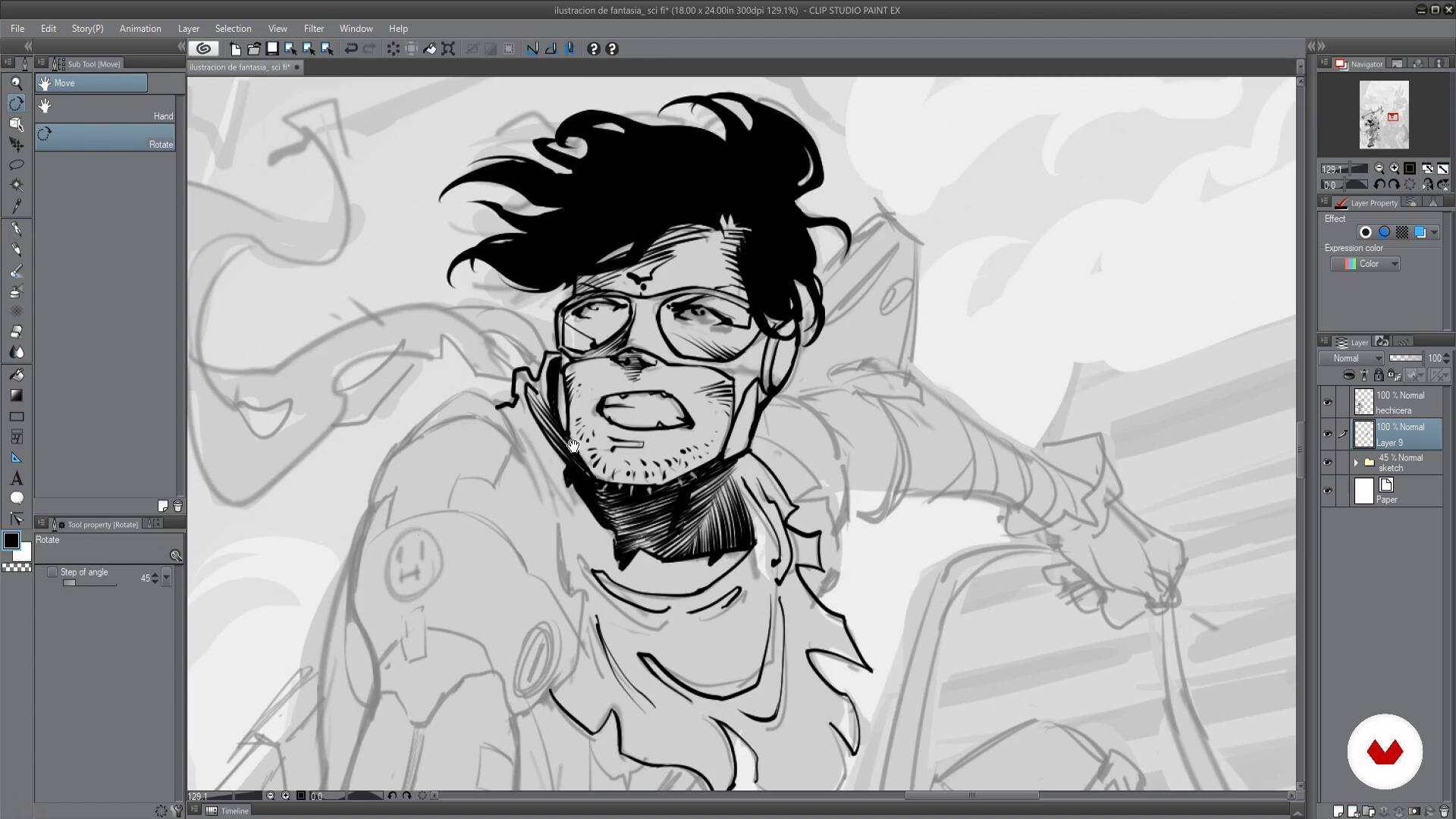This screenshot has height=819, width=1456.
Task: Undo the last action
Action: pyautogui.click(x=351, y=49)
